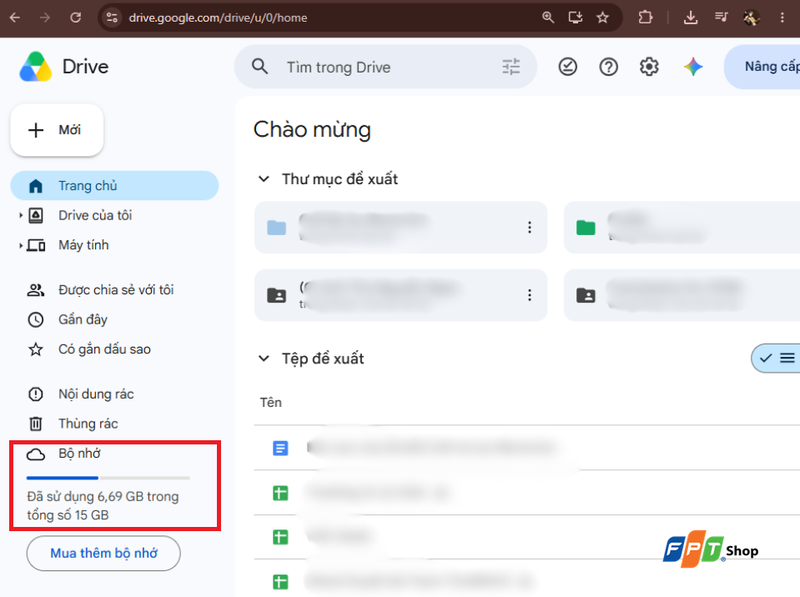Click Mua thêm bộ nhớ button
The height and width of the screenshot is (597, 800).
[104, 553]
